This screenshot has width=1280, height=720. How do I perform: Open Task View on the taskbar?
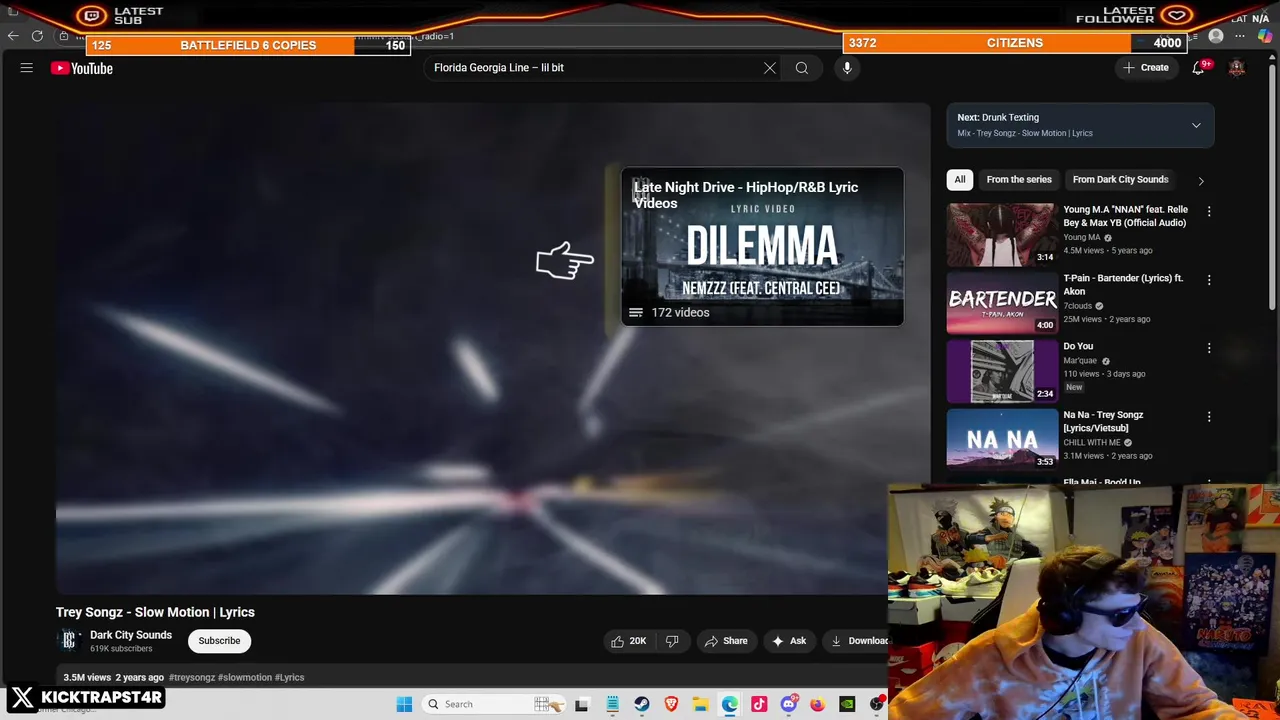pos(582,704)
